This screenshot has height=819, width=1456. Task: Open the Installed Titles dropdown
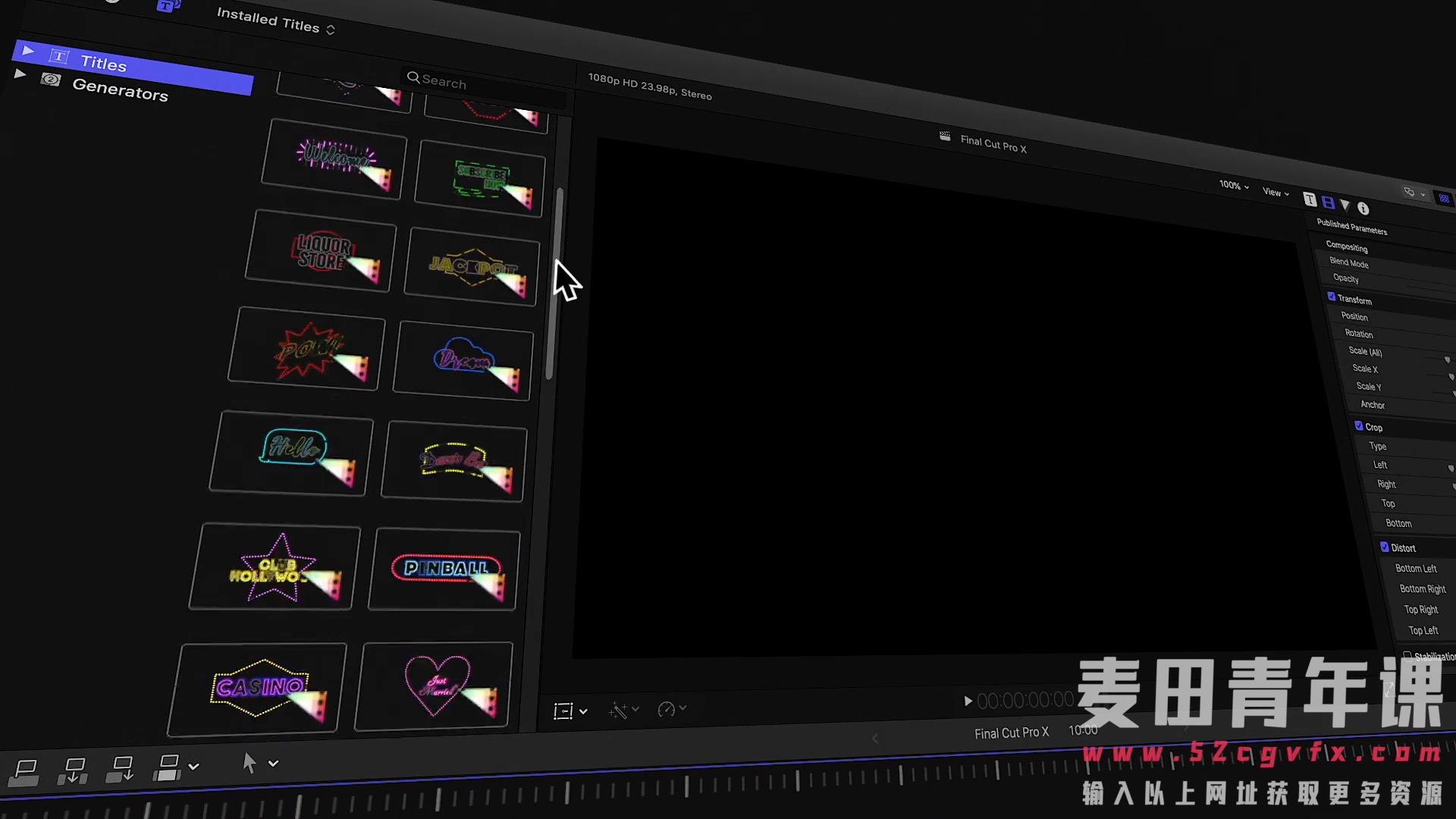coord(275,22)
